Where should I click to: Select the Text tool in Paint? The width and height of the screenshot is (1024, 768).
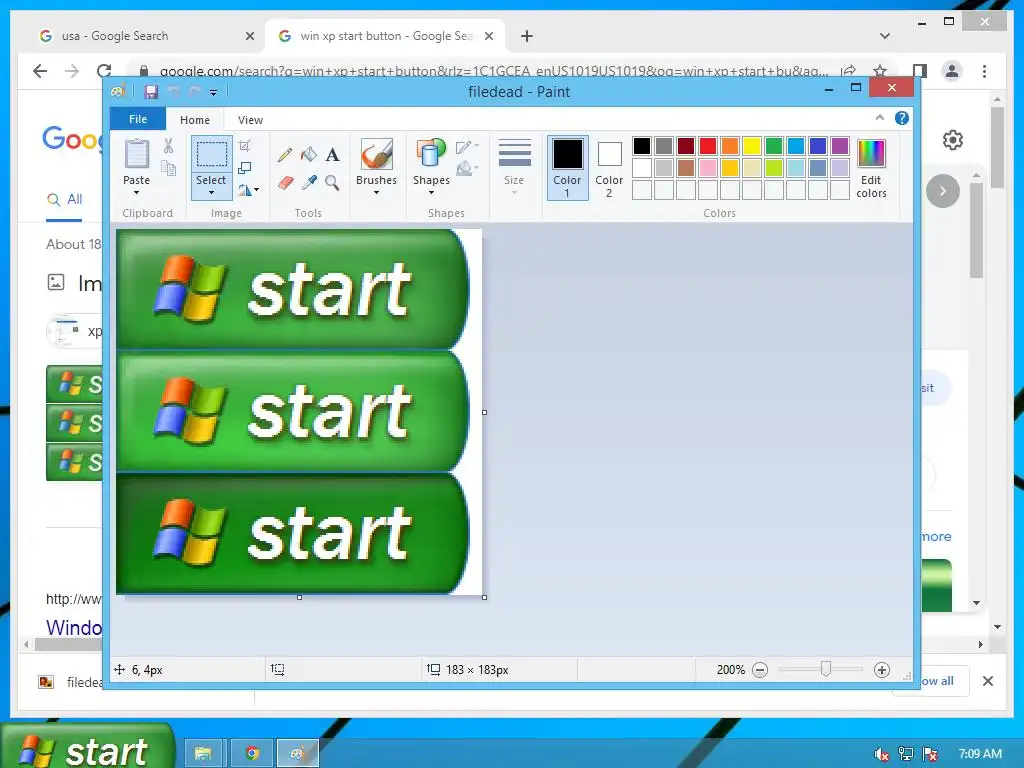332,155
